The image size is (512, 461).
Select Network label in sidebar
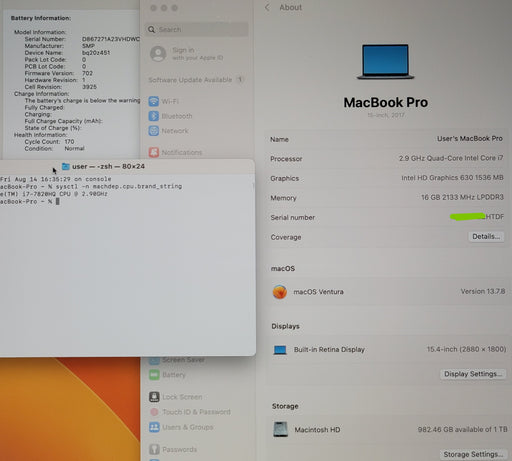175,131
